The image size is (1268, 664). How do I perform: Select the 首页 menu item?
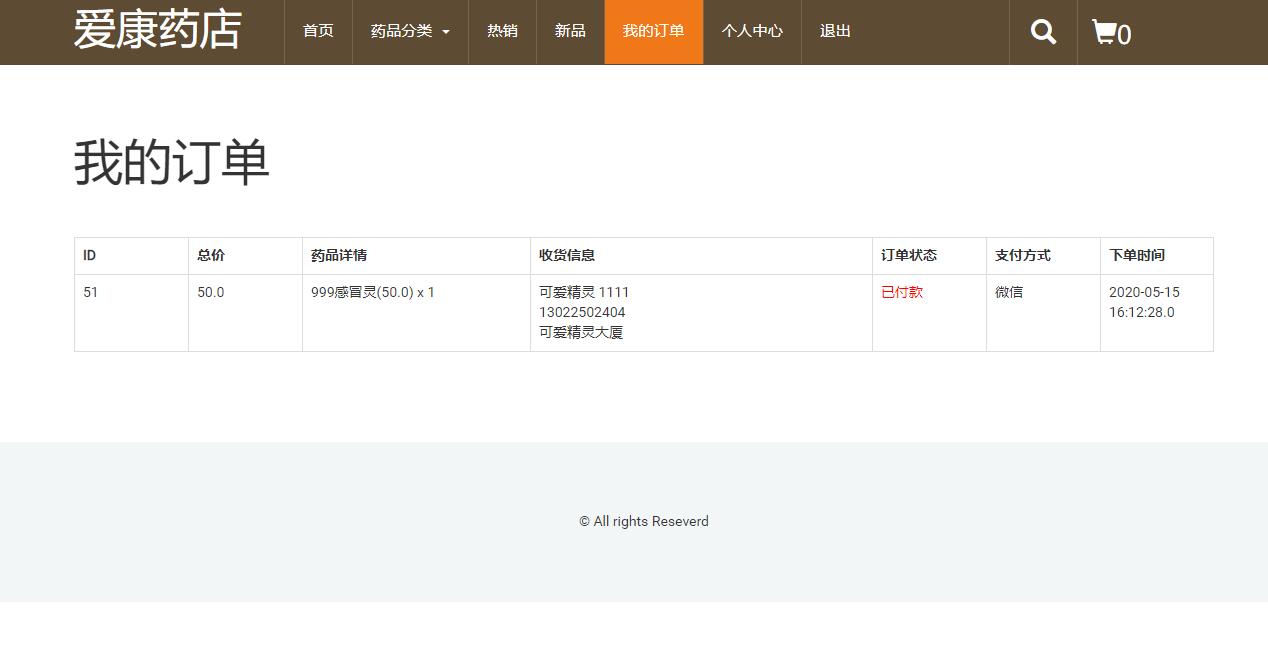click(318, 31)
